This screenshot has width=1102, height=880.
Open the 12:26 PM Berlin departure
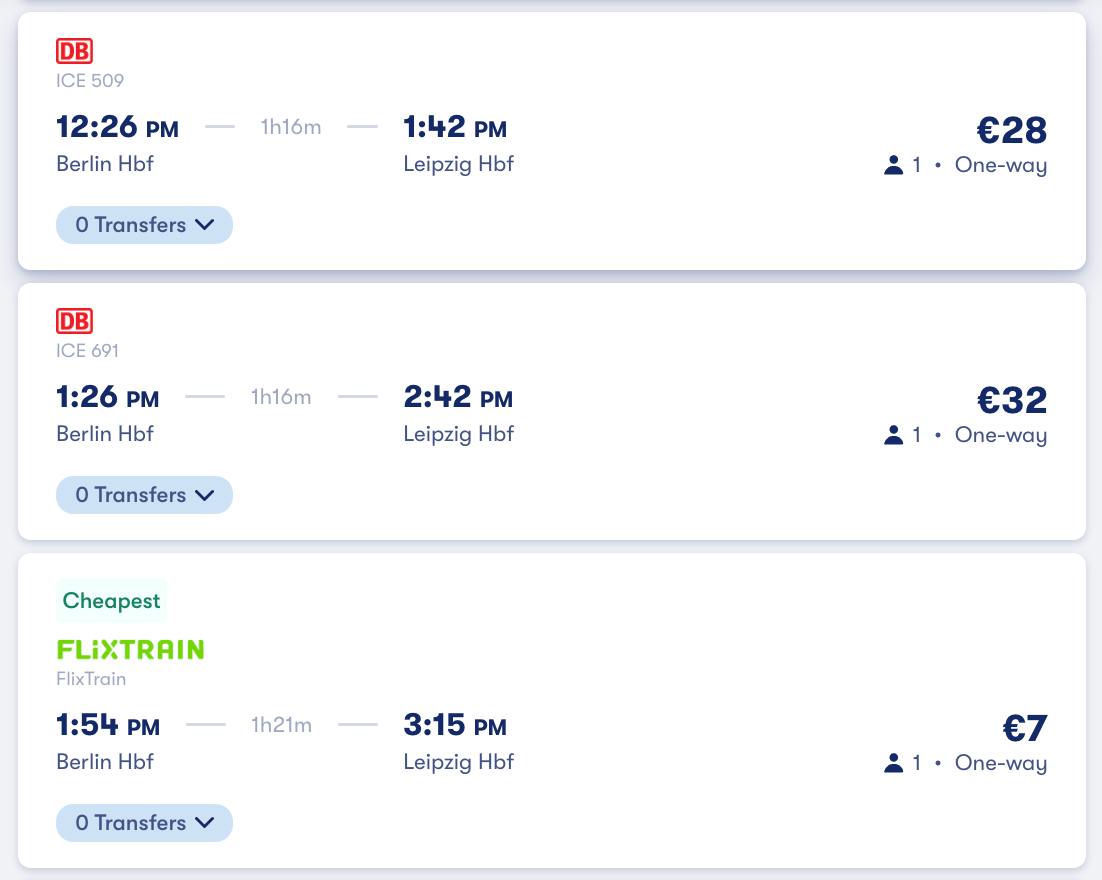pos(117,127)
